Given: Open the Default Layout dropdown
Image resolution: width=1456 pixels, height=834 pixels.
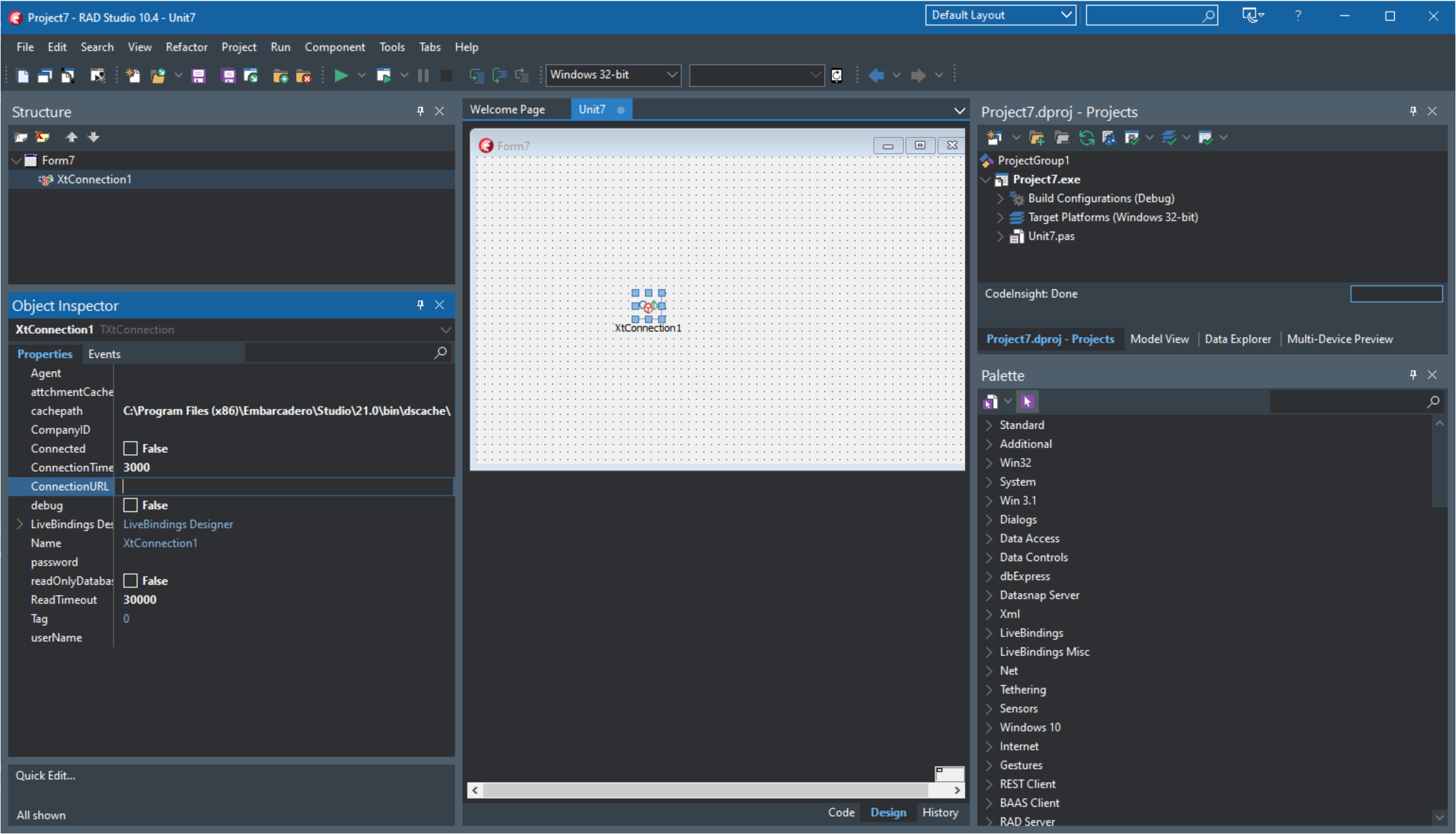Looking at the screenshot, I should tap(1000, 15).
